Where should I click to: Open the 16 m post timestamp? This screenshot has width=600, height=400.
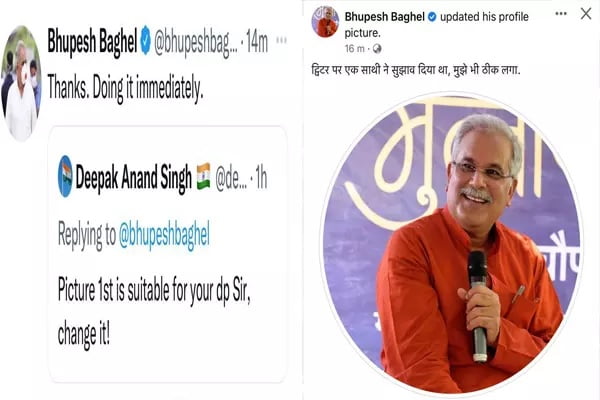(x=354, y=49)
